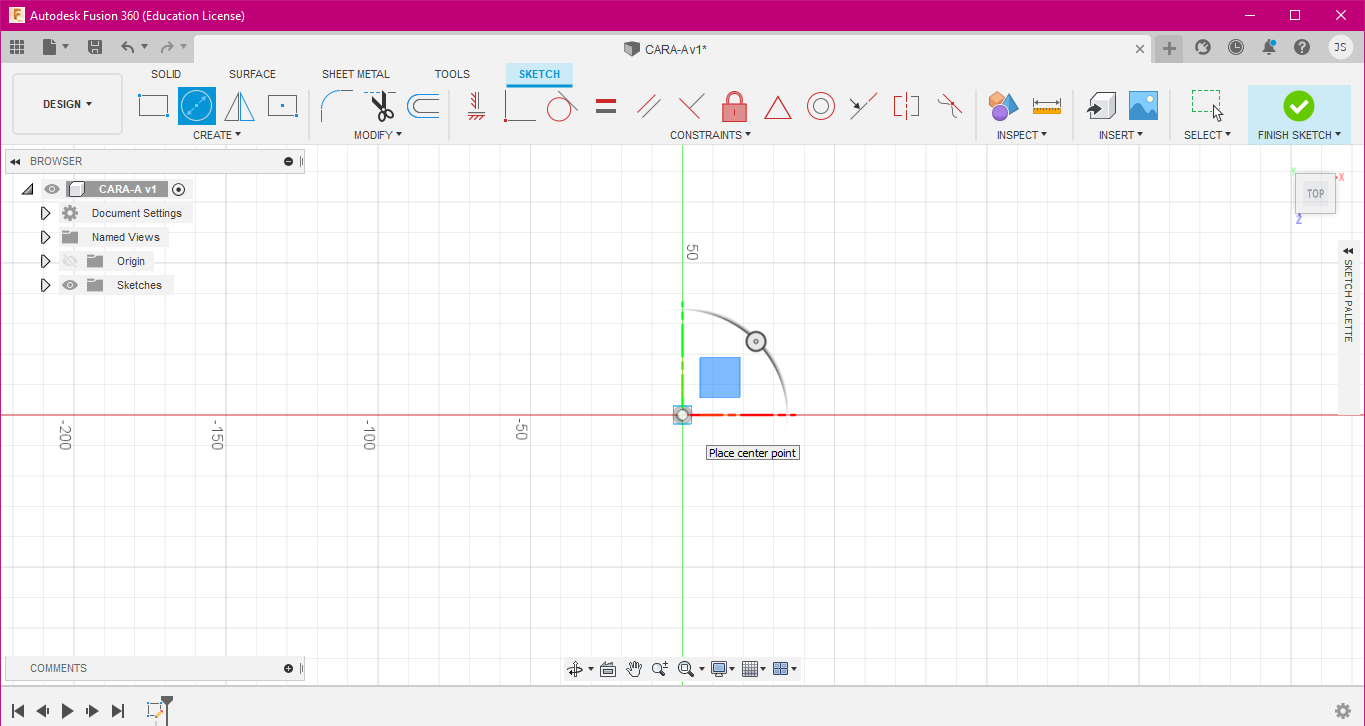The height and width of the screenshot is (726, 1365).
Task: Expand the Named Views node
Action: pos(45,237)
